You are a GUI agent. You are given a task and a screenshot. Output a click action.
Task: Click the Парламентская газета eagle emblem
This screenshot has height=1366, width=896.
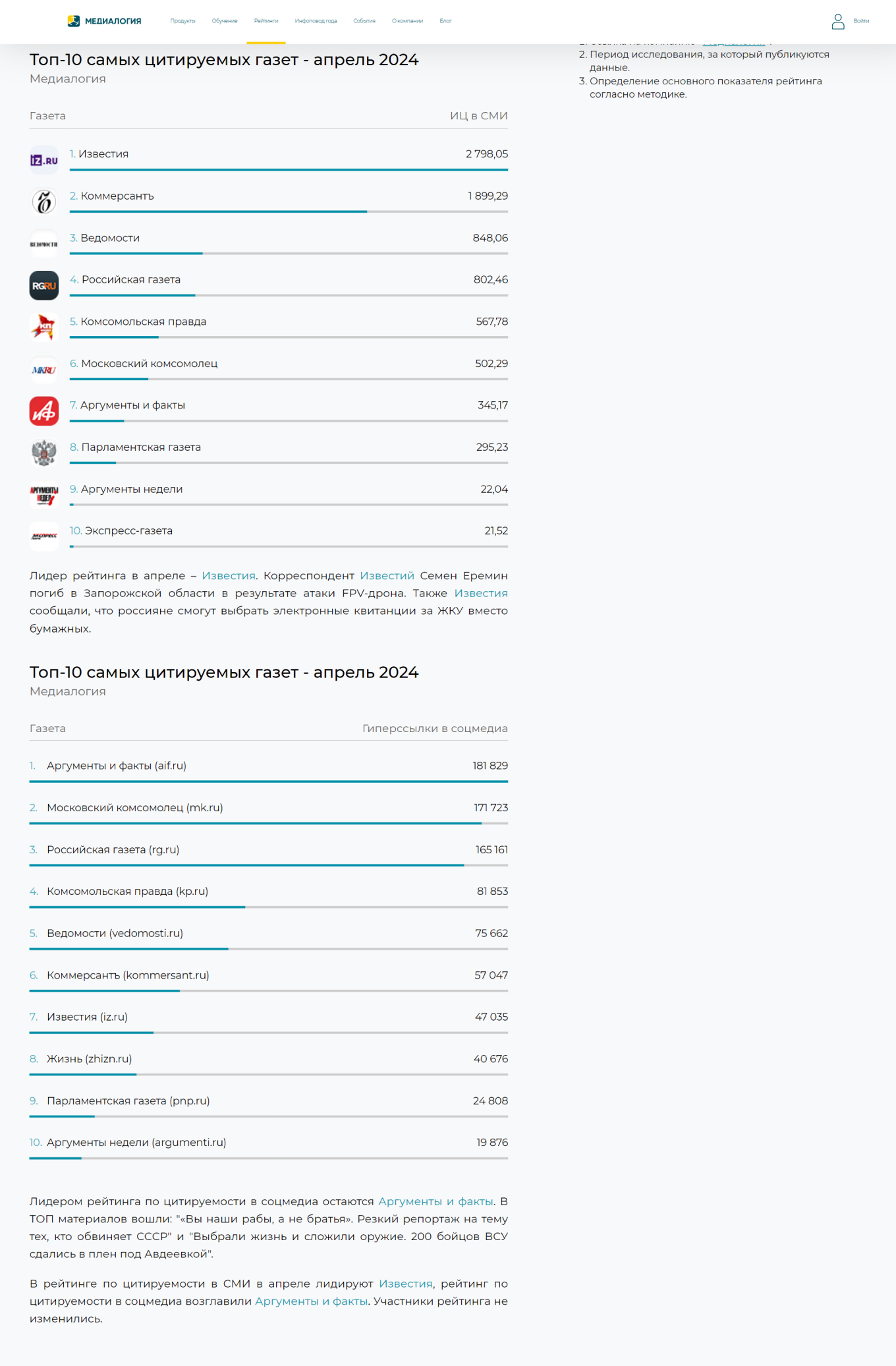pos(44,453)
